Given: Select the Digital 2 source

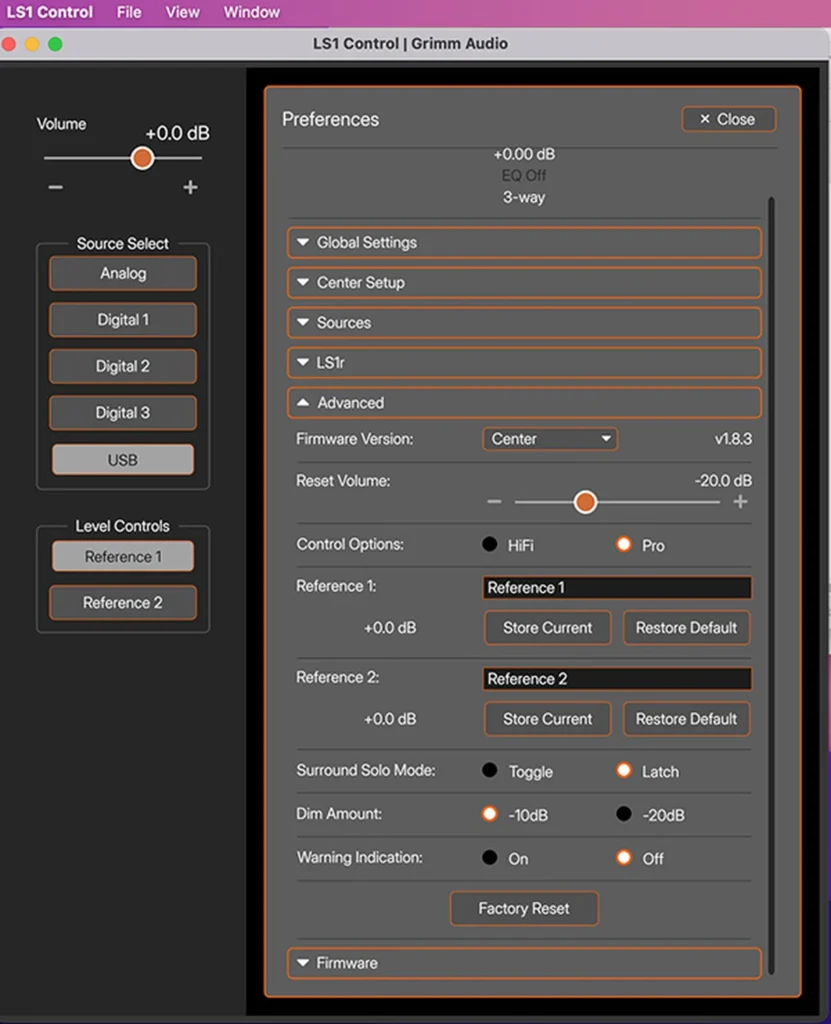Looking at the screenshot, I should pos(123,366).
